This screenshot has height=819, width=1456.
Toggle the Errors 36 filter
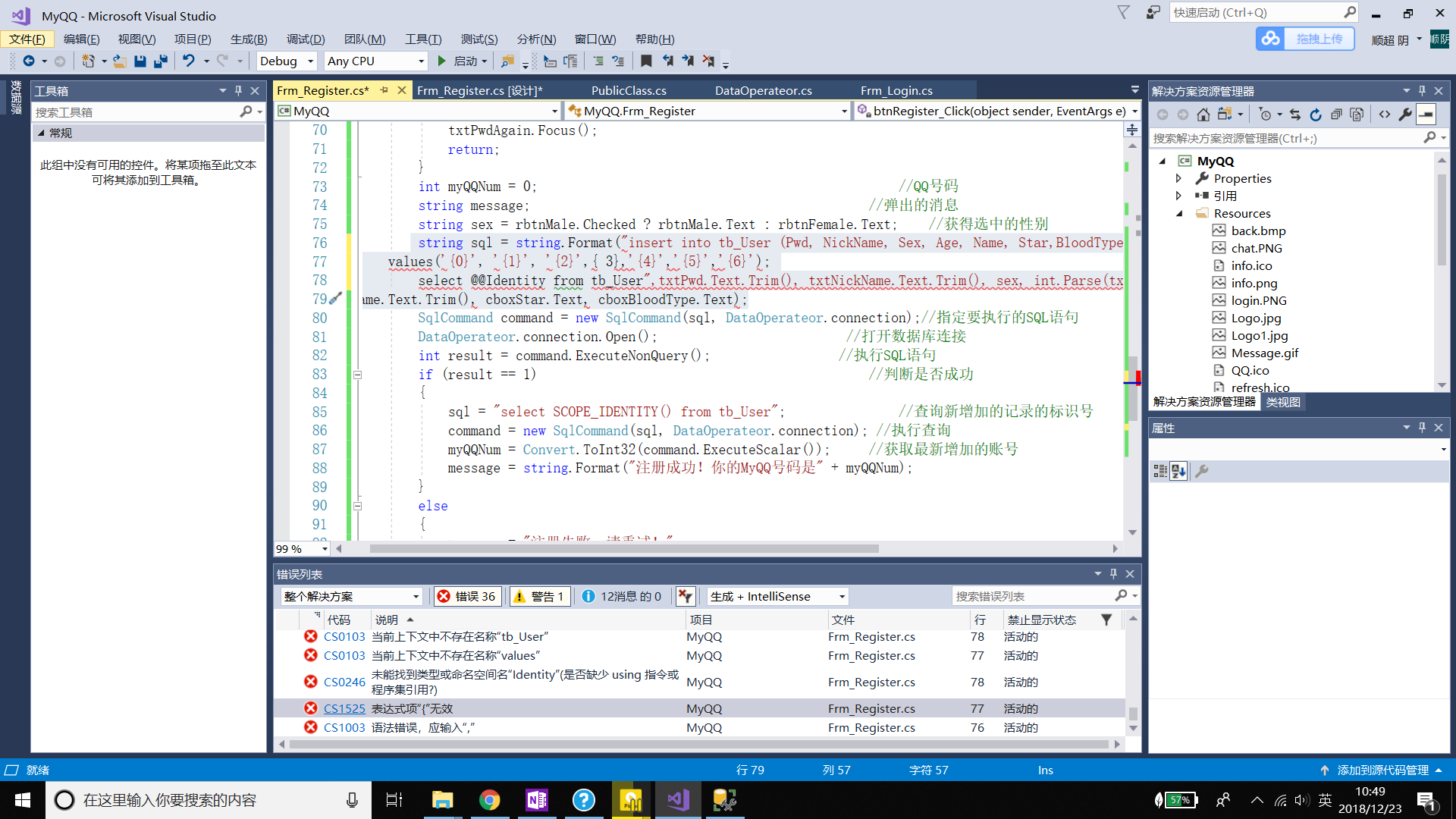click(466, 597)
